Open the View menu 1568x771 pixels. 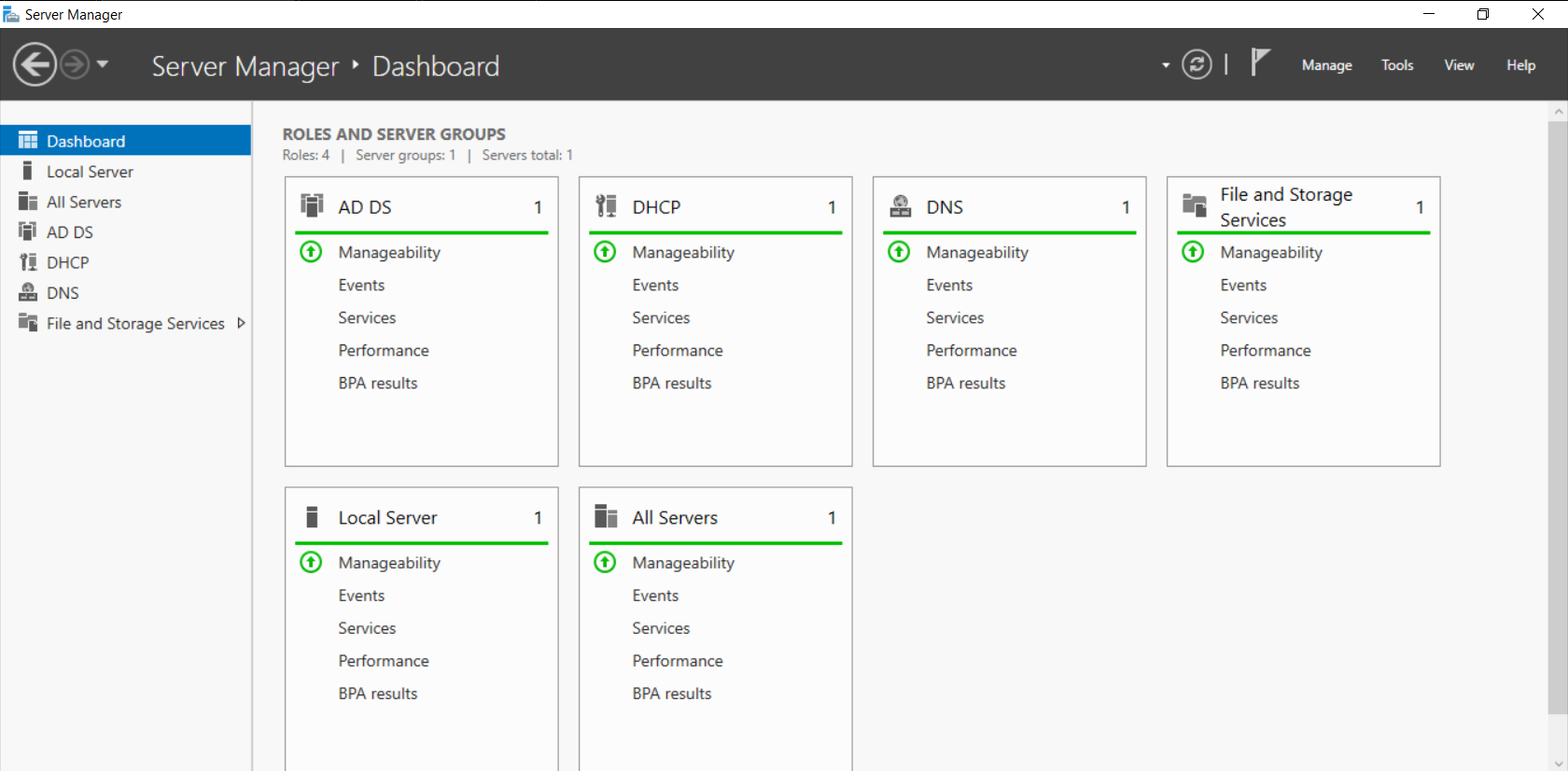click(1459, 65)
